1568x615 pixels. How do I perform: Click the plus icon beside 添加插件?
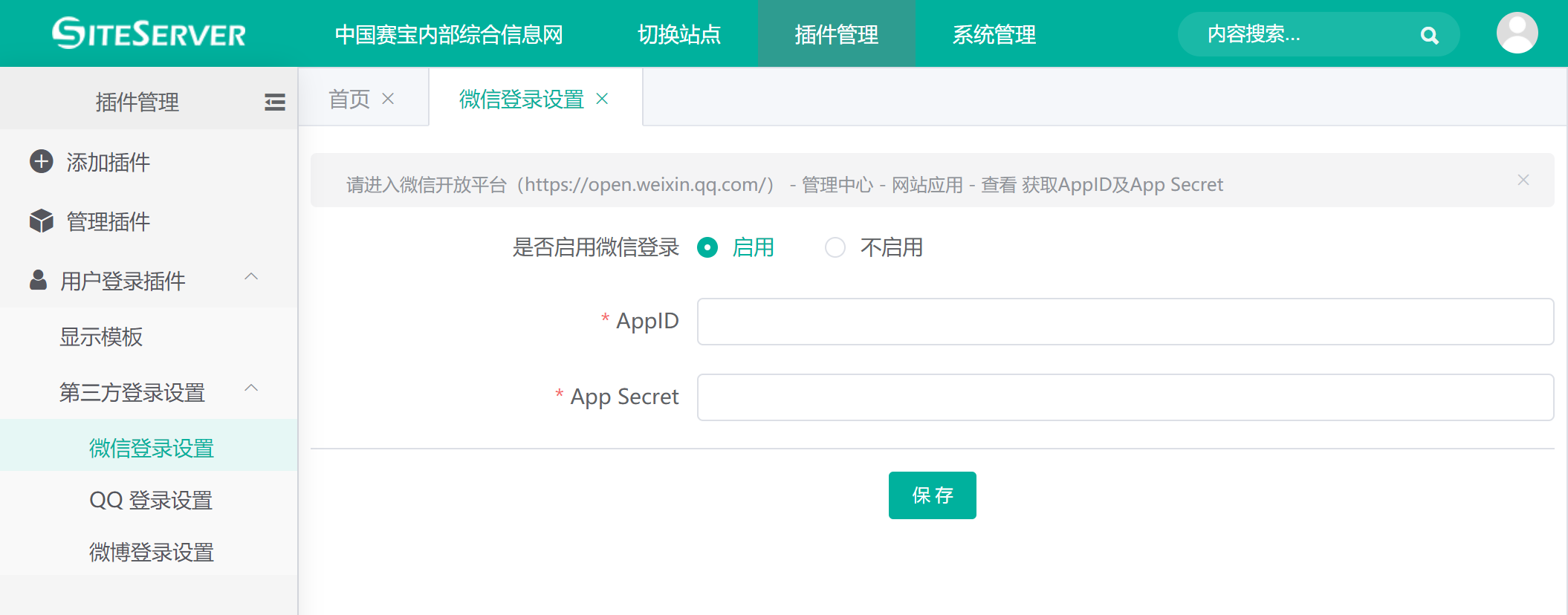click(41, 162)
